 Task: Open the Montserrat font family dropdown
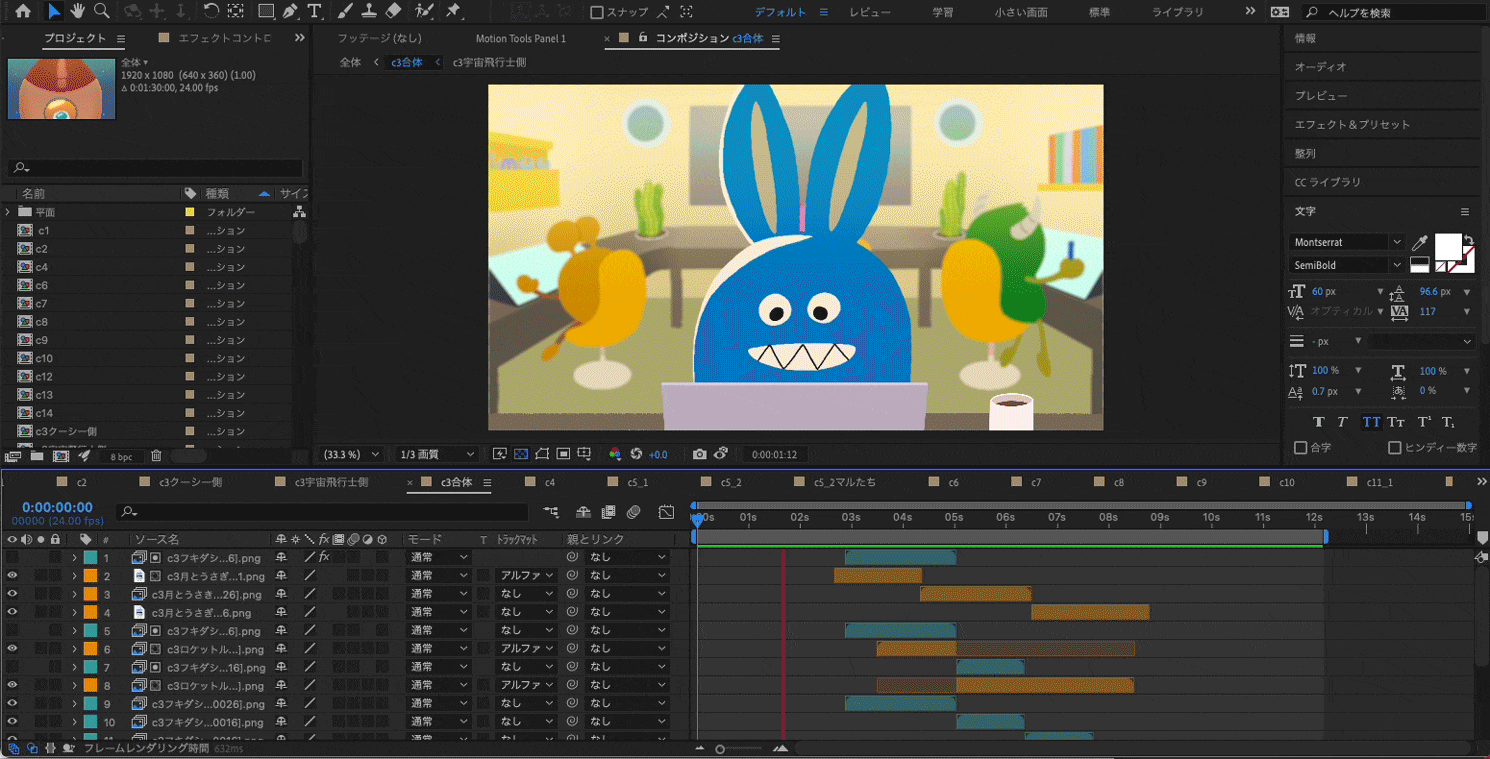1347,242
